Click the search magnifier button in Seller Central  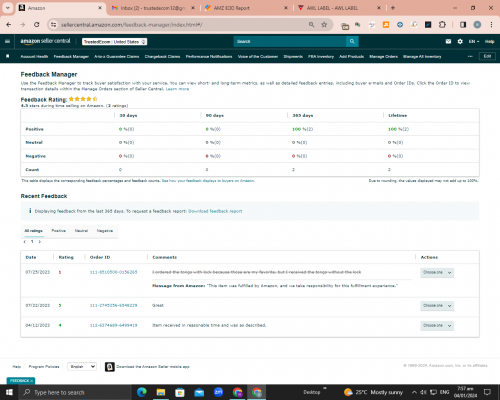pos(352,42)
